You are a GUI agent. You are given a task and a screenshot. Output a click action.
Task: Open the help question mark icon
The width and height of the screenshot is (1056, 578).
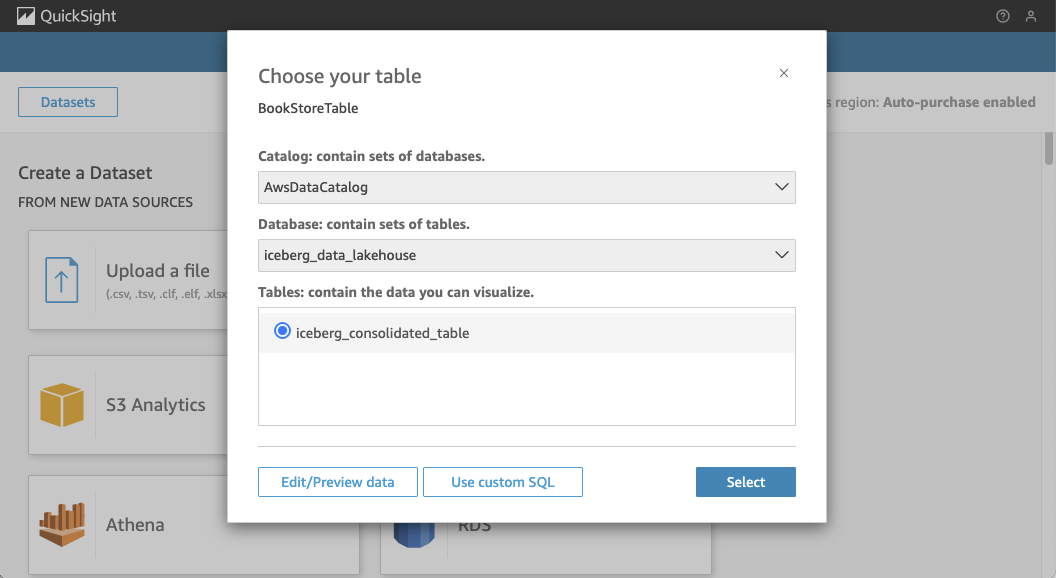pyautogui.click(x=1003, y=16)
